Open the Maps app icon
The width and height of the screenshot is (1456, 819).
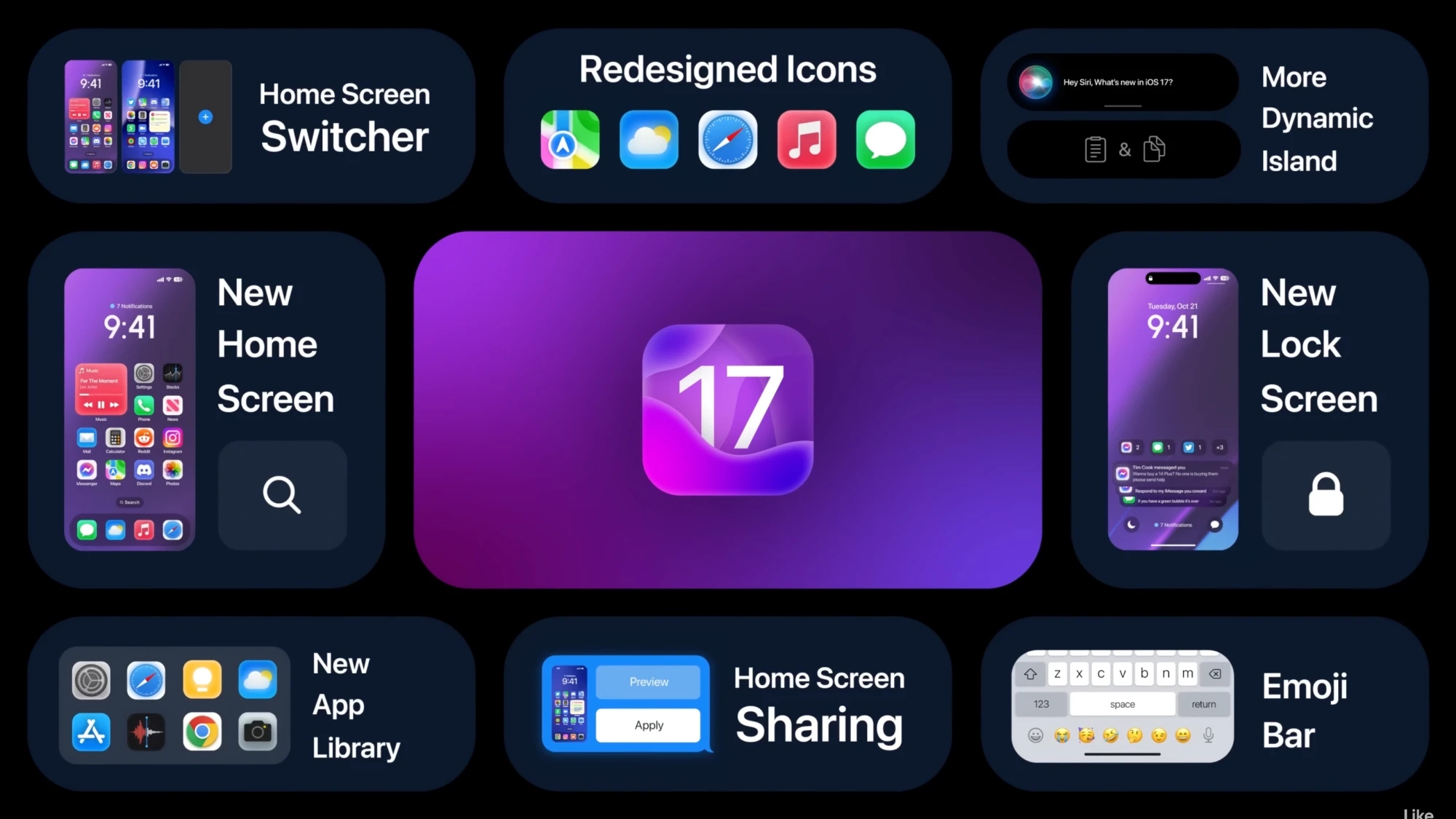[570, 140]
